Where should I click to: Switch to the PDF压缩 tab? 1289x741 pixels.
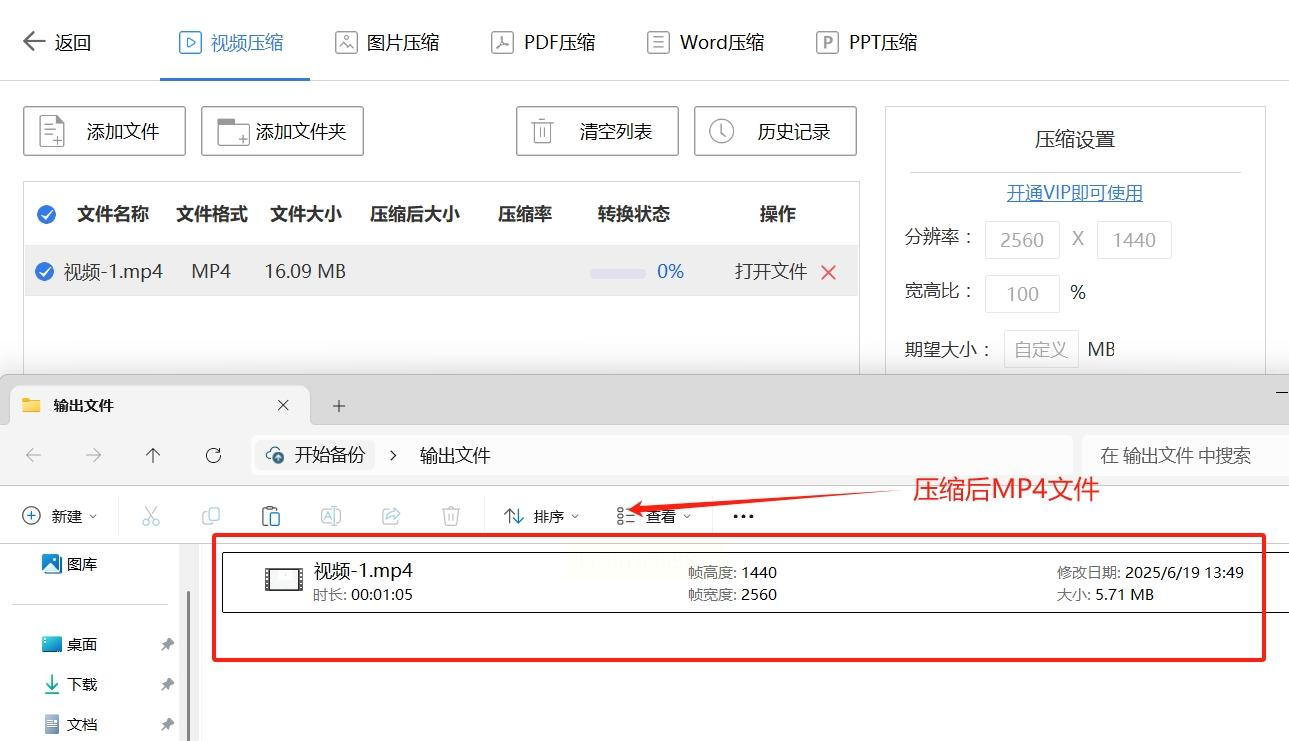(543, 42)
